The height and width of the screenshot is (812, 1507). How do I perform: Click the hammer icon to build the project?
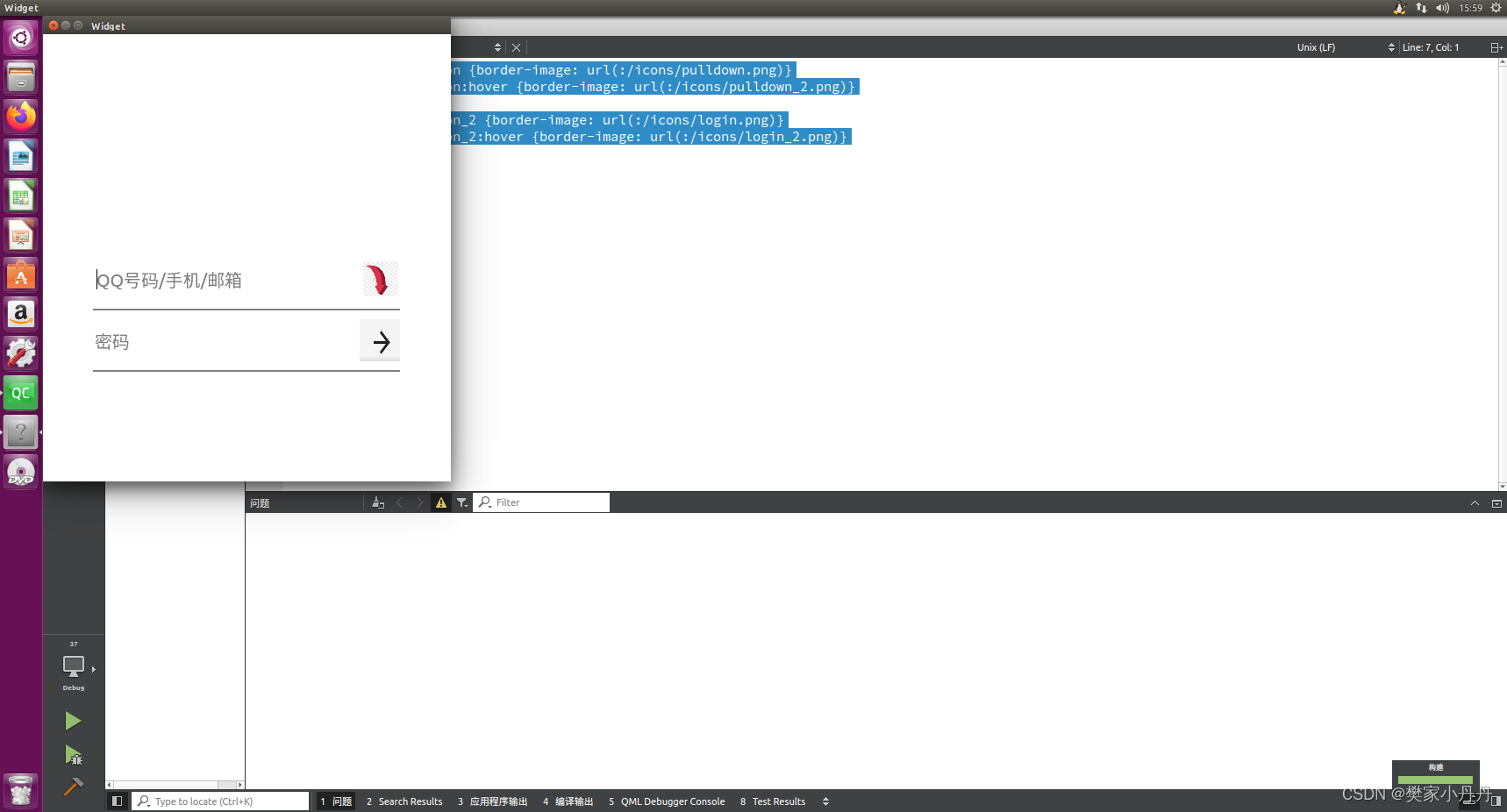pyautogui.click(x=73, y=787)
